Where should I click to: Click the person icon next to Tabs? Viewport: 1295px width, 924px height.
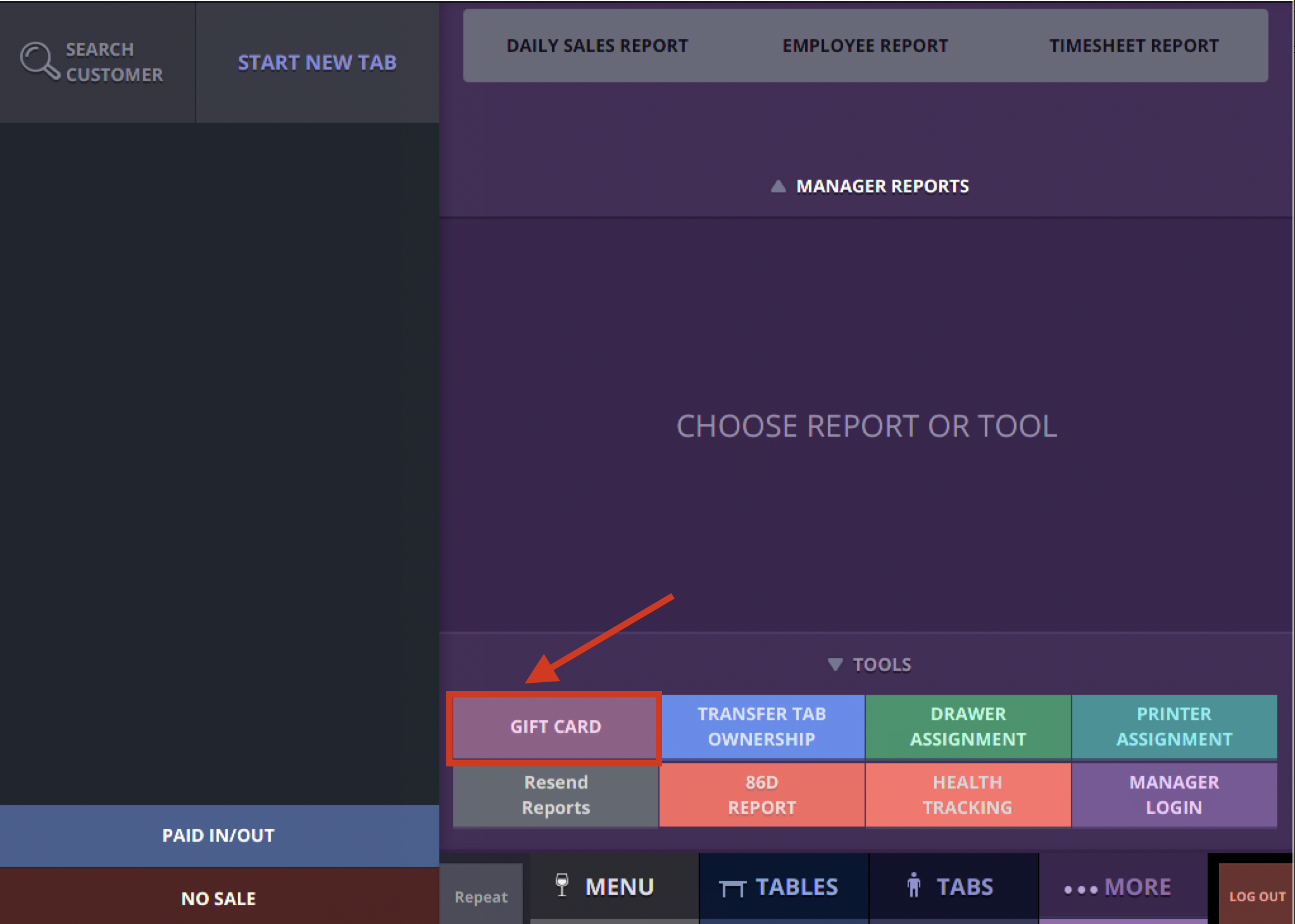913,885
